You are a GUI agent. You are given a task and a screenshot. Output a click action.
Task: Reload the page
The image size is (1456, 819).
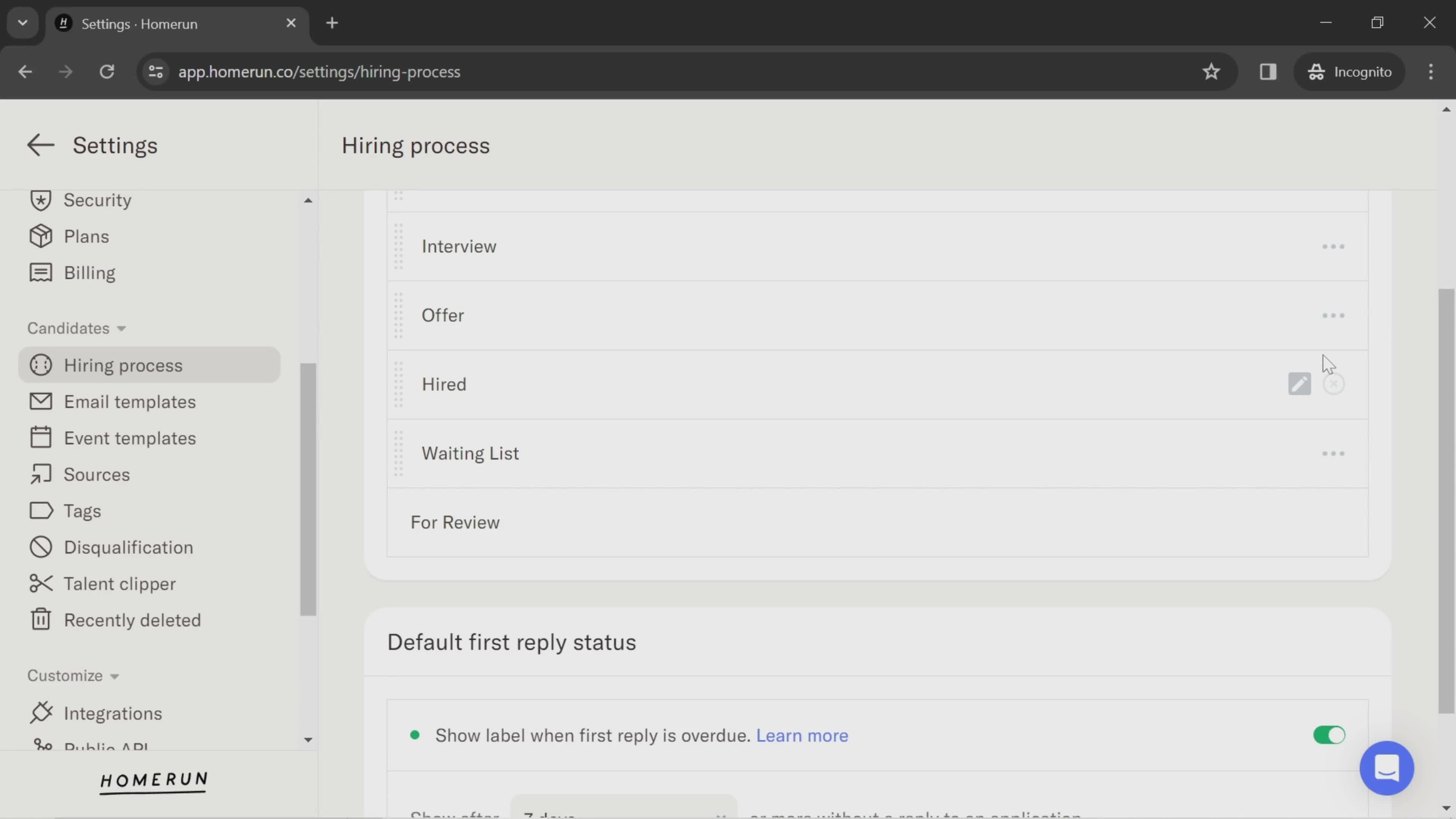[x=107, y=72]
